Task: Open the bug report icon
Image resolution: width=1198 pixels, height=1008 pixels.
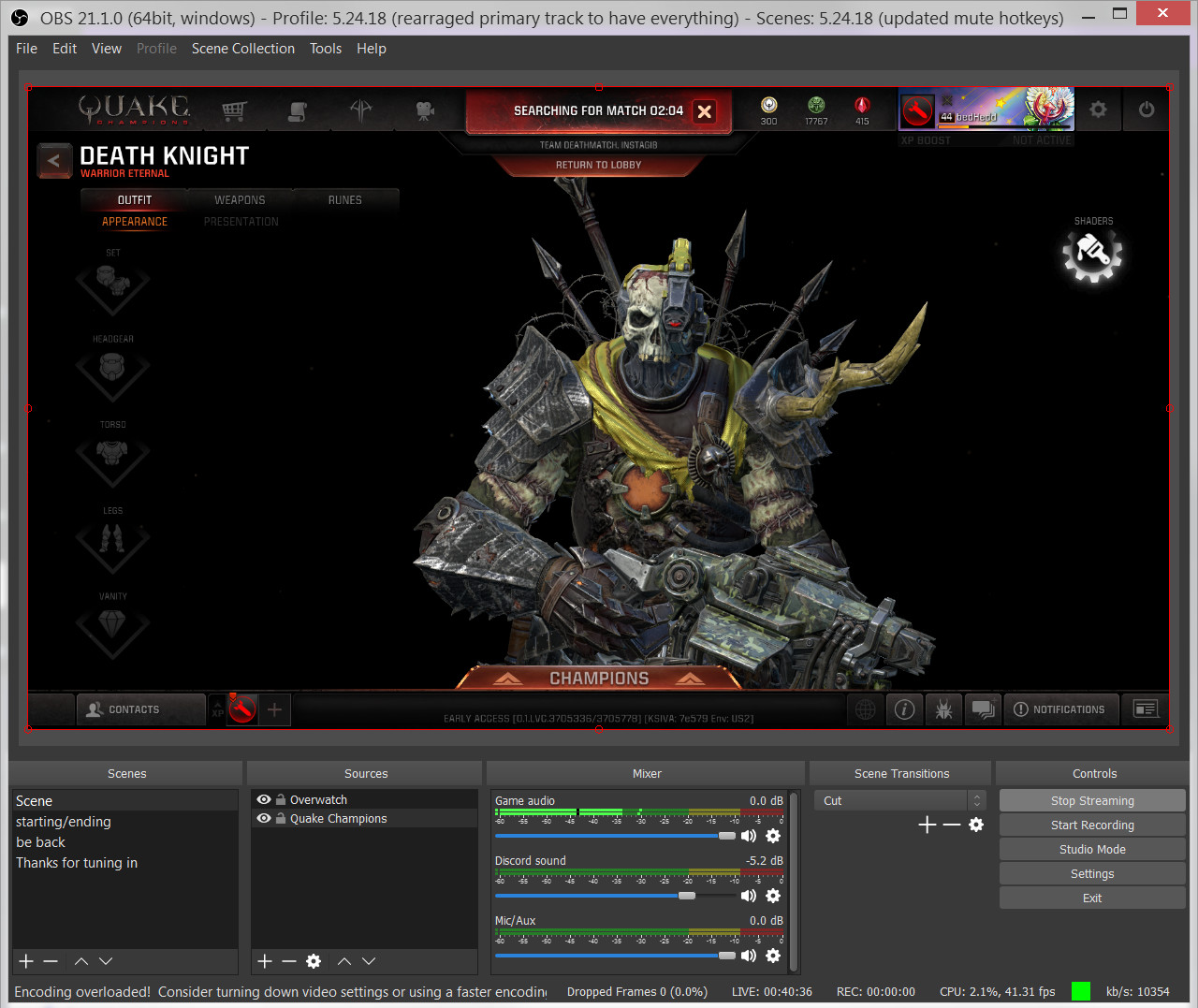Action: (x=943, y=709)
